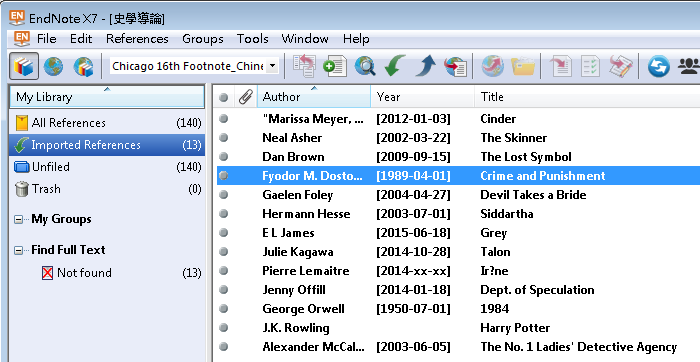The image size is (700, 362).
Task: Open the Window menu
Action: tap(305, 39)
